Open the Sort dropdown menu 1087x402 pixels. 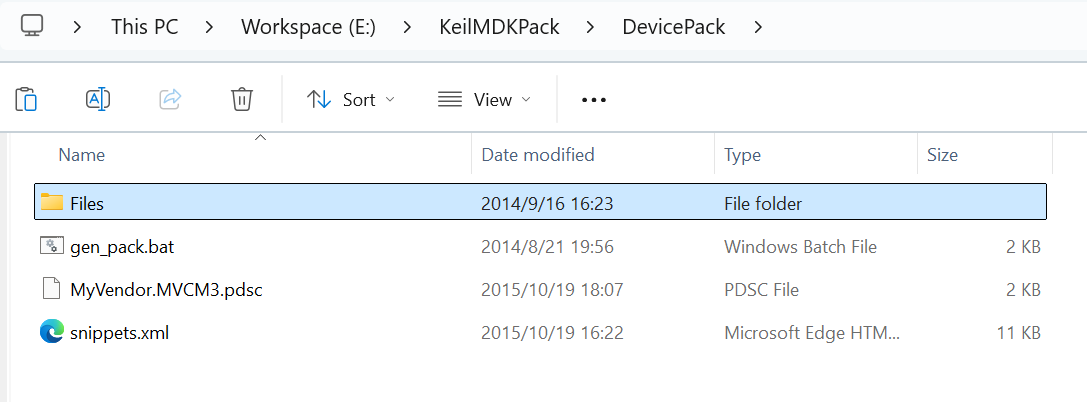coord(351,99)
